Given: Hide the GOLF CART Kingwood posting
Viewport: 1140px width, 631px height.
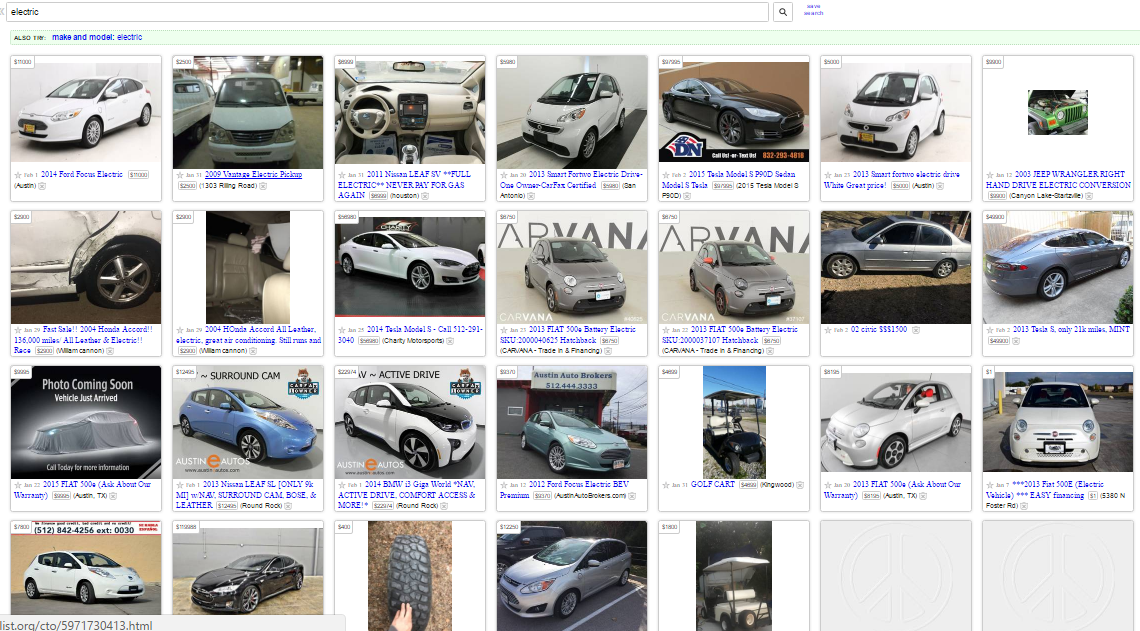Looking at the screenshot, I should point(800,485).
